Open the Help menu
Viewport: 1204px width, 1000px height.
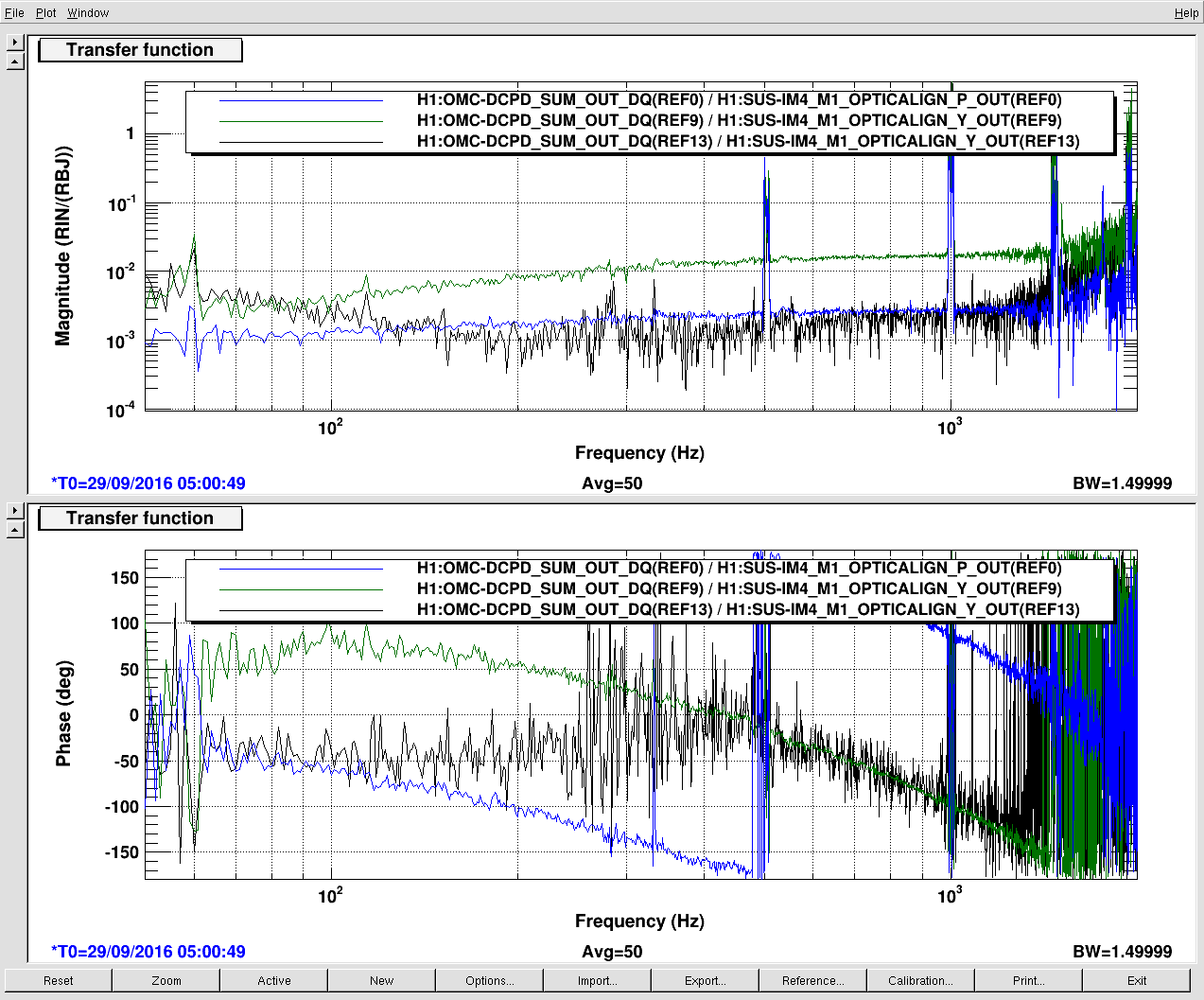(x=1186, y=13)
